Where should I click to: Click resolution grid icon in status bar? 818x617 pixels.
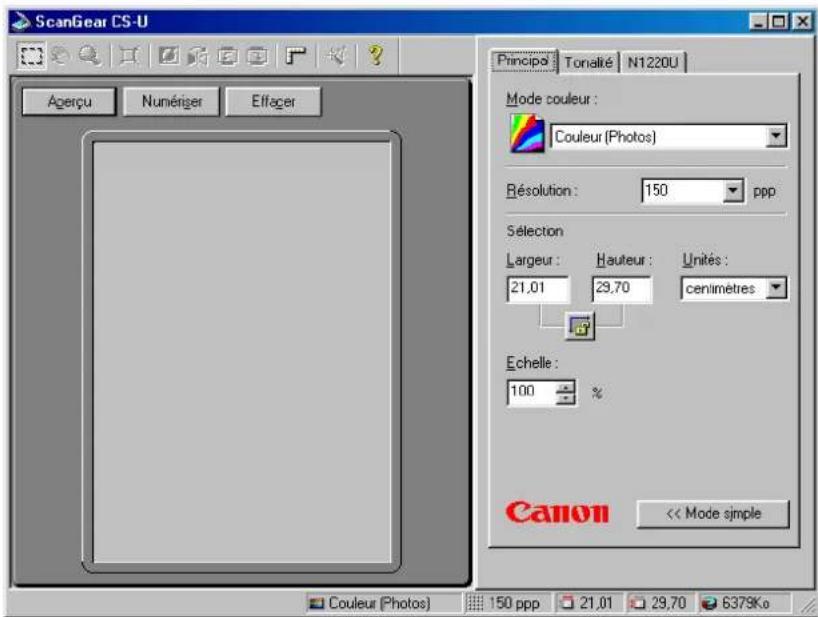(x=475, y=603)
